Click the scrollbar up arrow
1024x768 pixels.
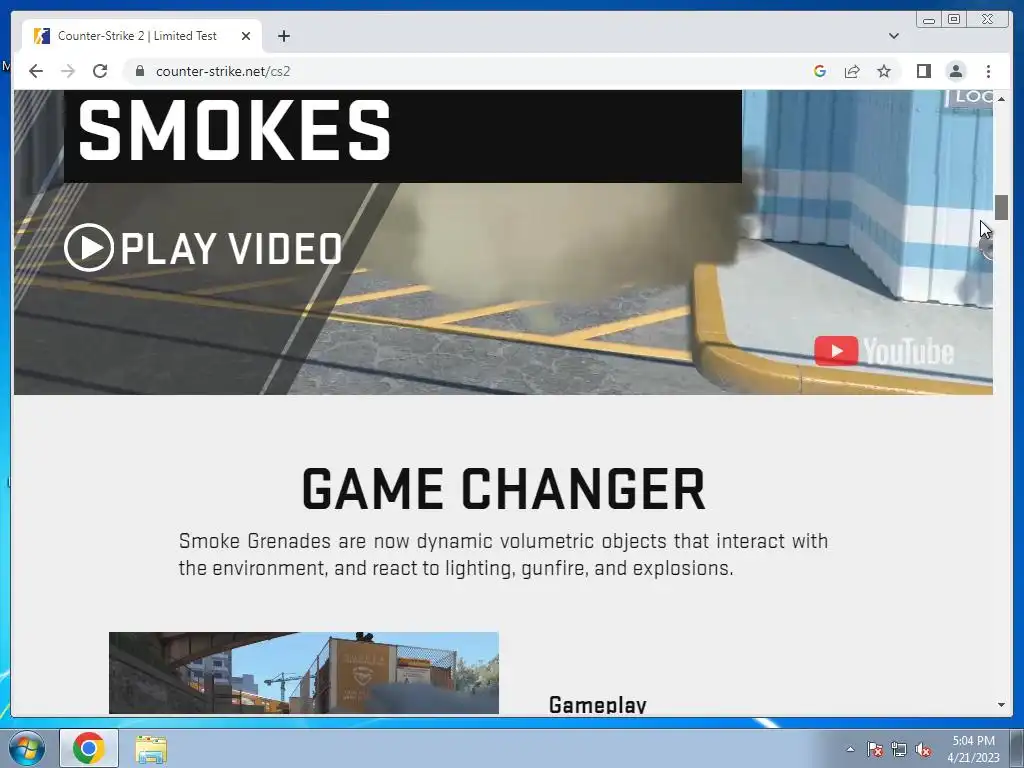click(x=1001, y=98)
